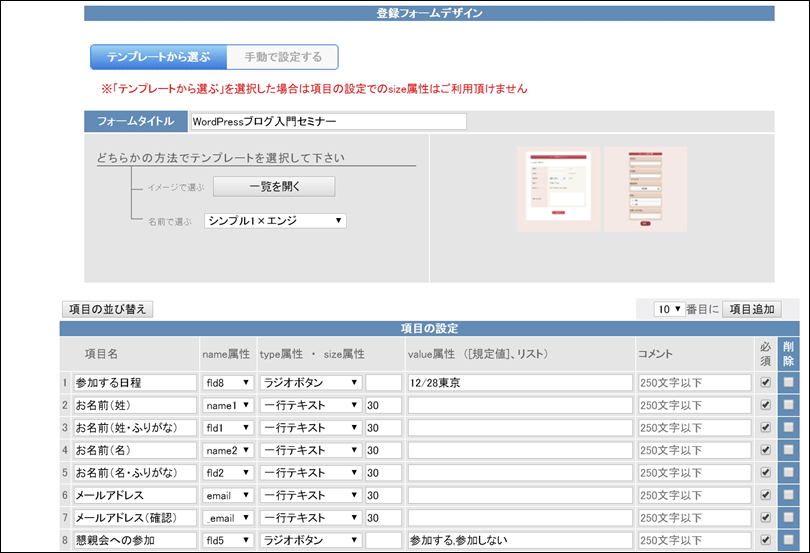
Task: Select the first template preview thumbnail
Action: click(558, 189)
